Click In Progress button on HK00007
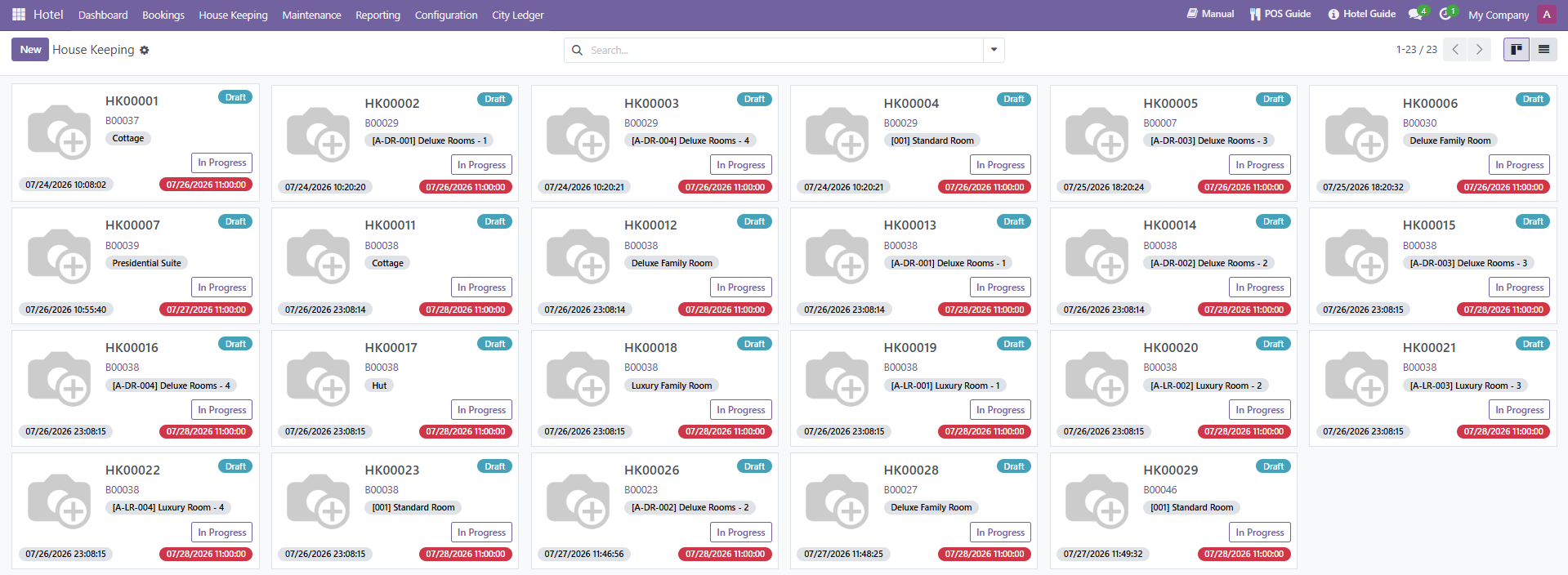Viewport: 1568px width, 575px height. [222, 287]
